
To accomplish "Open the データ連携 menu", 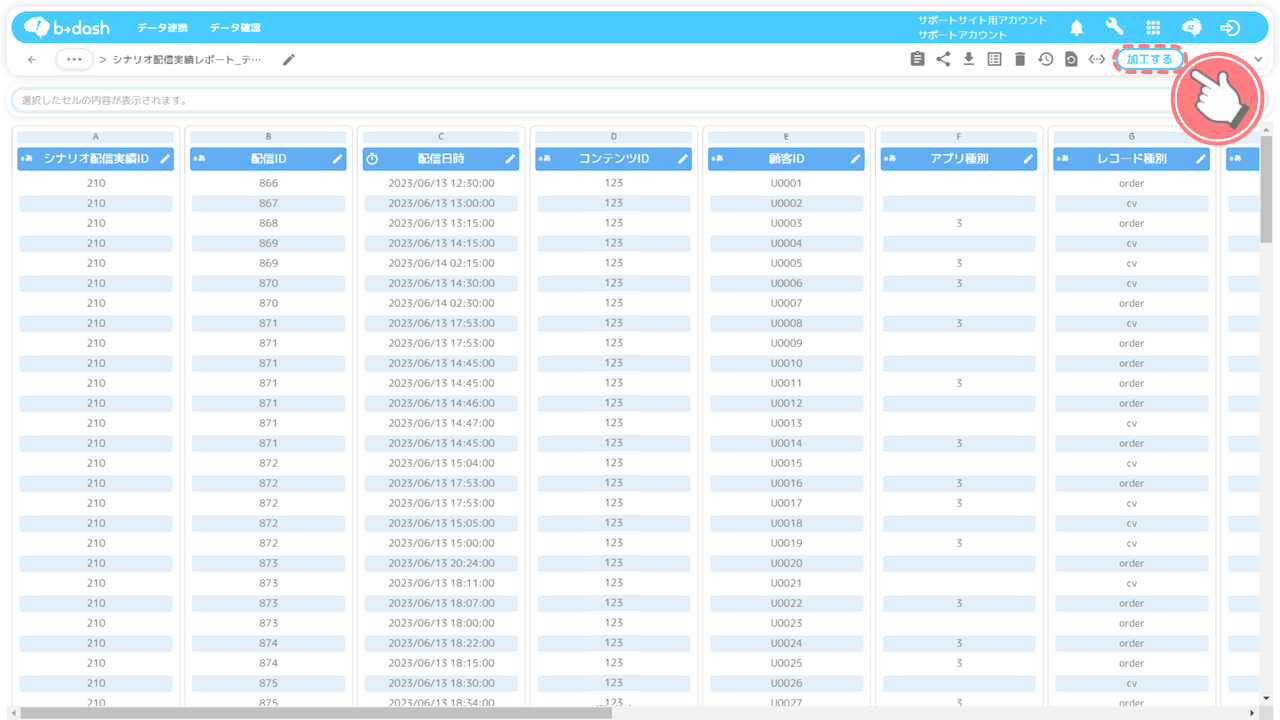I will click(x=162, y=28).
